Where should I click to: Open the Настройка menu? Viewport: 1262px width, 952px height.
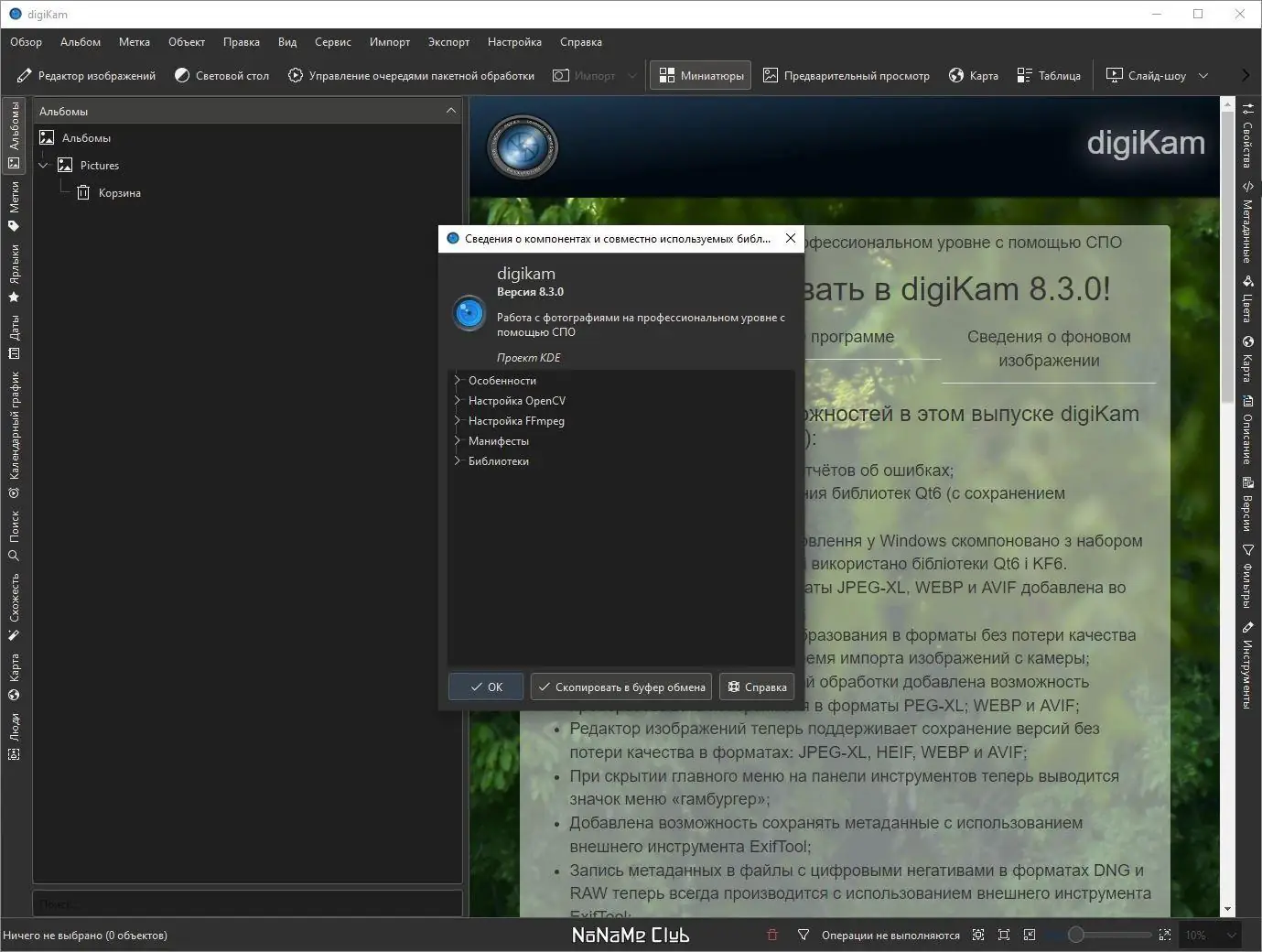coord(514,42)
